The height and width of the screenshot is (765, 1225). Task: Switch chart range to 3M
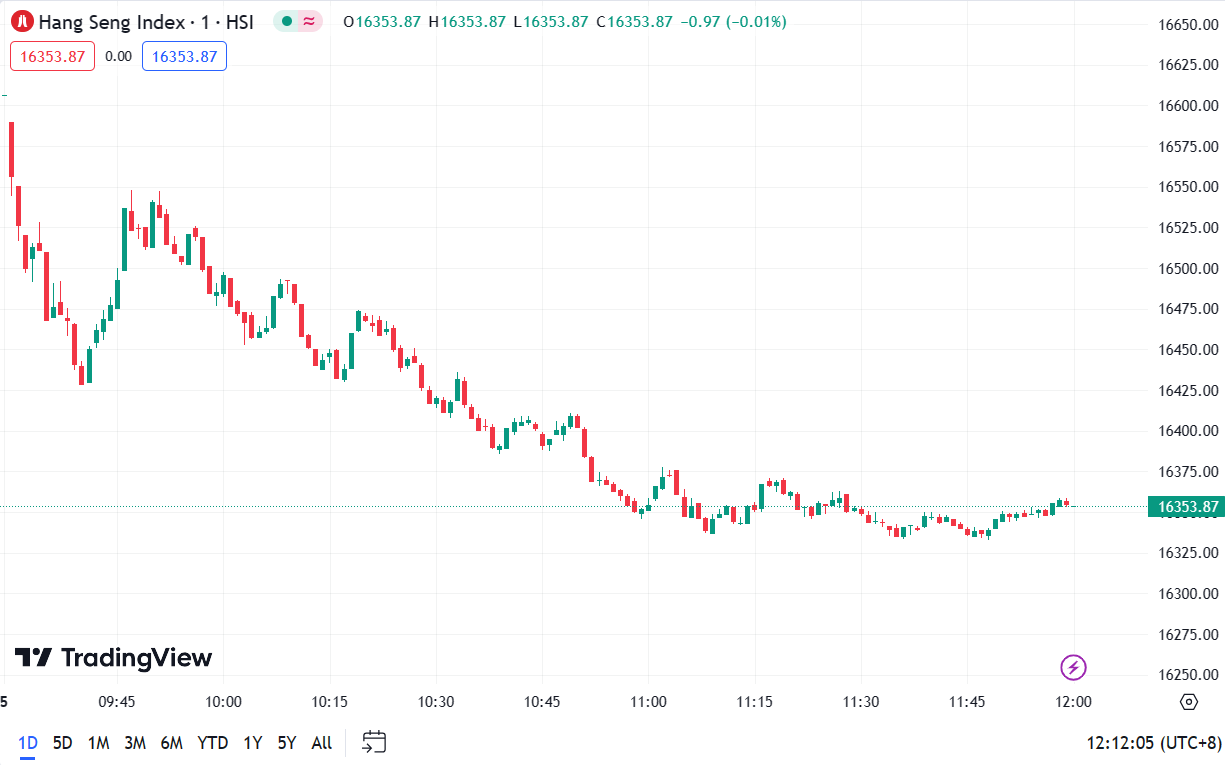(x=135, y=742)
